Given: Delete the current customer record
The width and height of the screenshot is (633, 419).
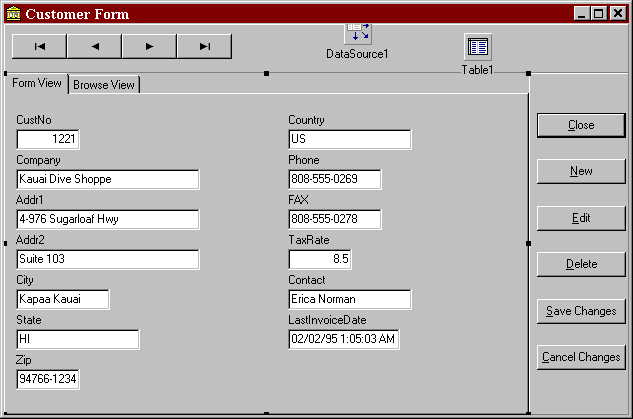Looking at the screenshot, I should [x=581, y=264].
